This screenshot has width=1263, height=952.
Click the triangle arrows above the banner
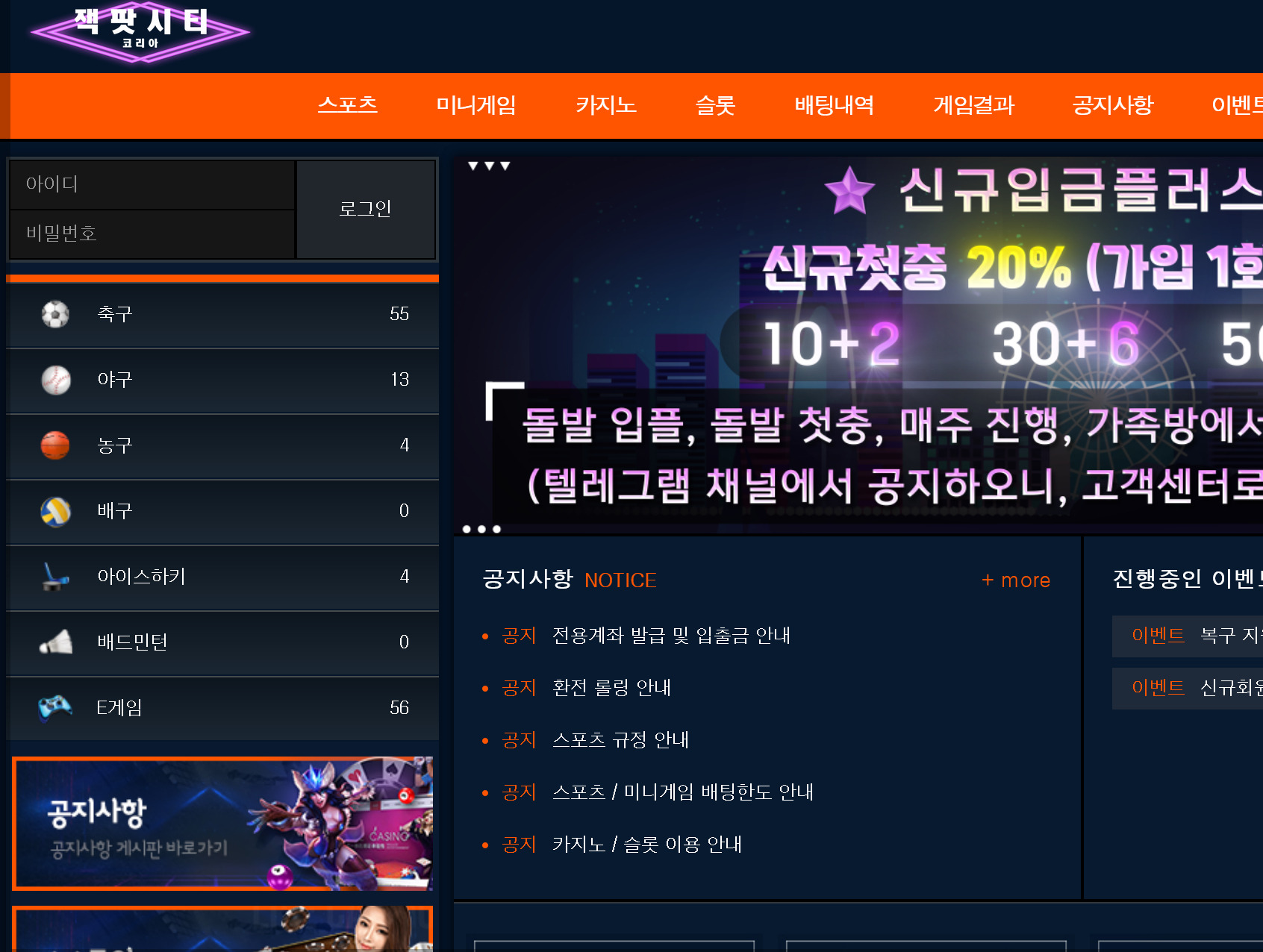[x=490, y=164]
